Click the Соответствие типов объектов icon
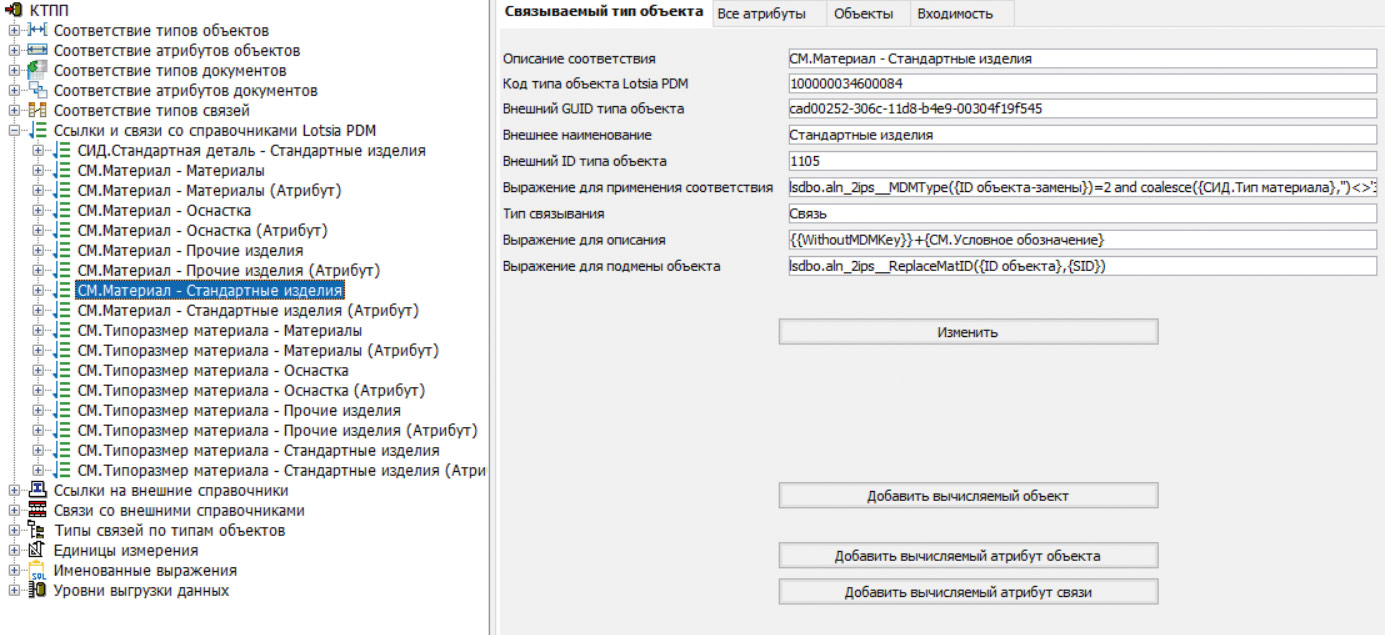The width and height of the screenshot is (1385, 635). tap(37, 30)
